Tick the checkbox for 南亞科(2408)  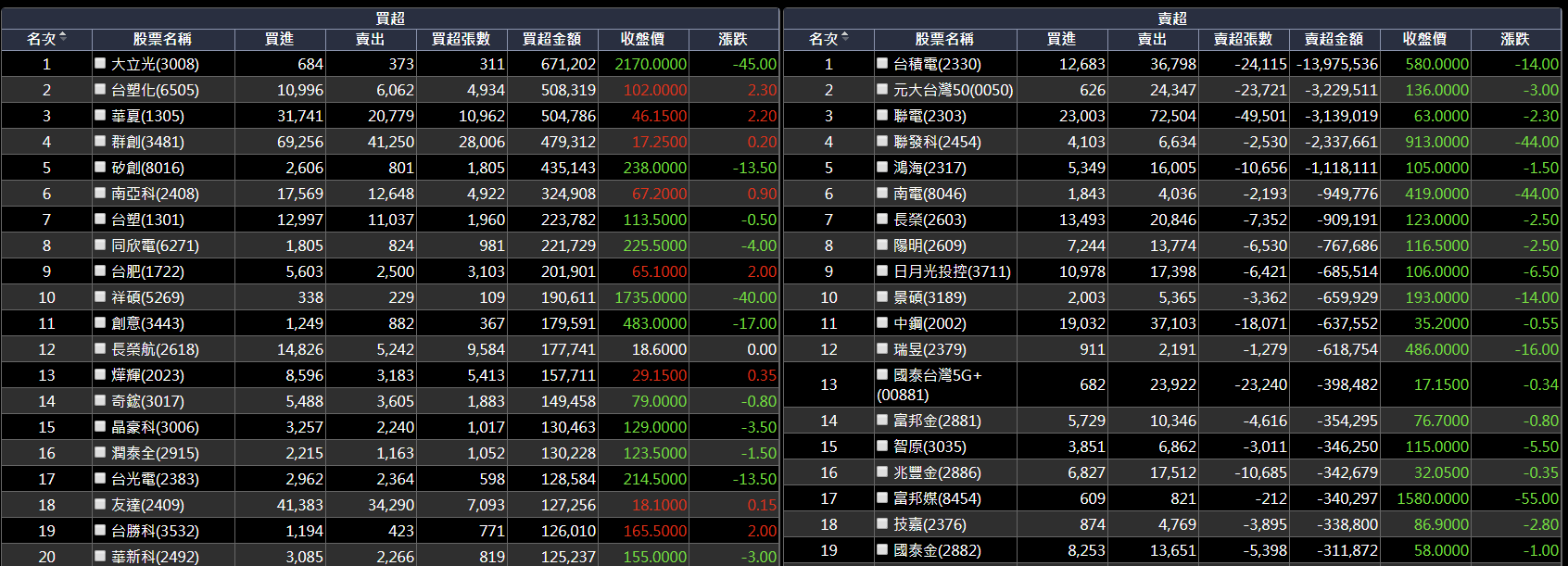100,193
